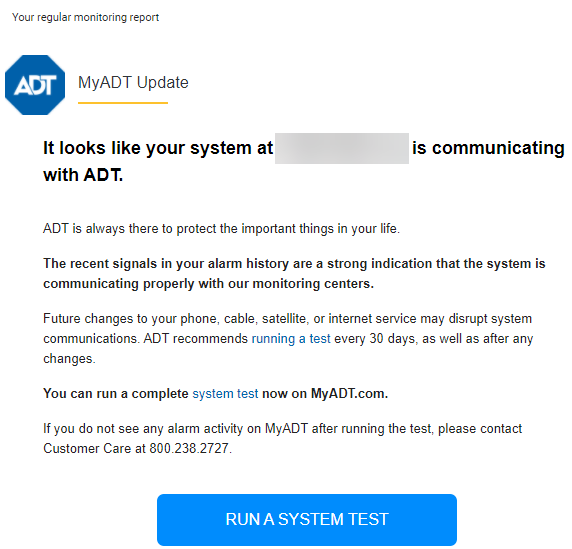
Task: Click the words 'Customer Care'
Action: (87, 448)
